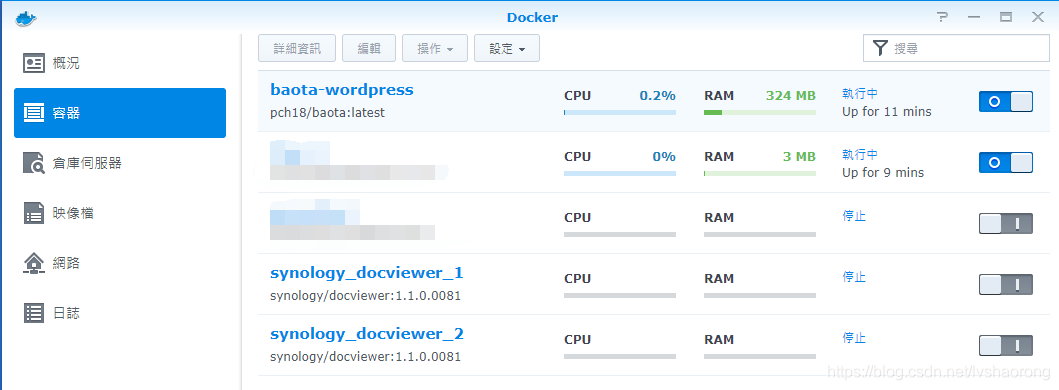
Task: Minimize the Docker window
Action: pyautogui.click(x=973, y=18)
